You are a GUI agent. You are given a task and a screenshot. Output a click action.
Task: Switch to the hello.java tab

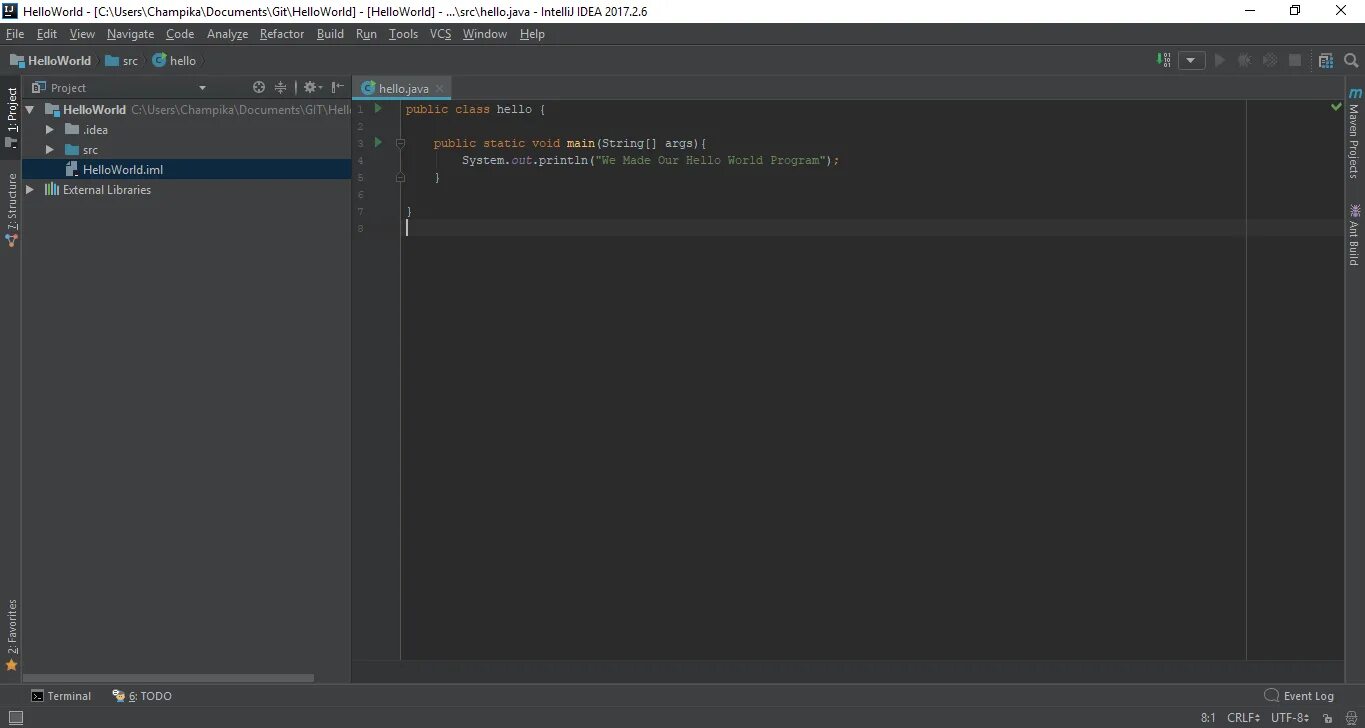coord(403,88)
